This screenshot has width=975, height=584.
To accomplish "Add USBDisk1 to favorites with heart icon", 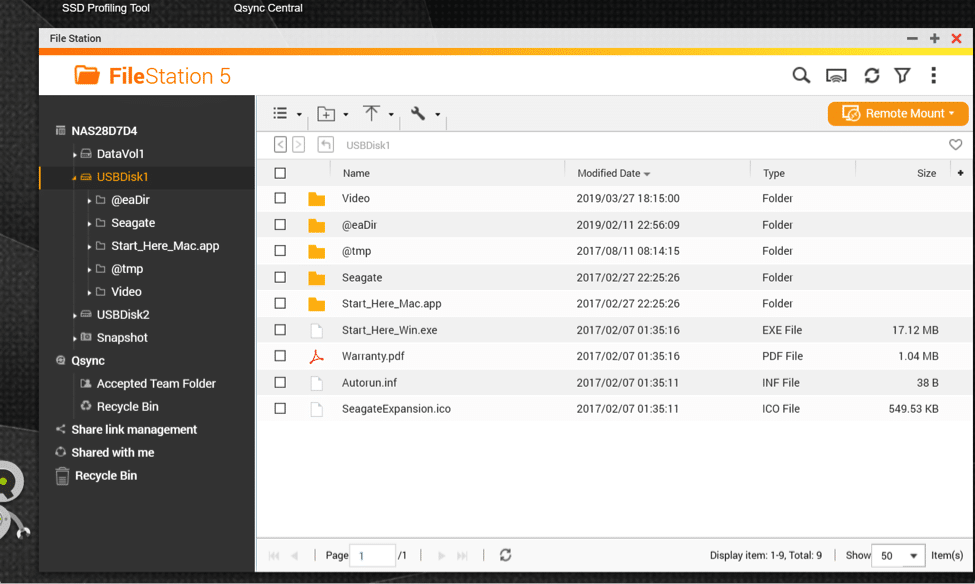I will [955, 145].
